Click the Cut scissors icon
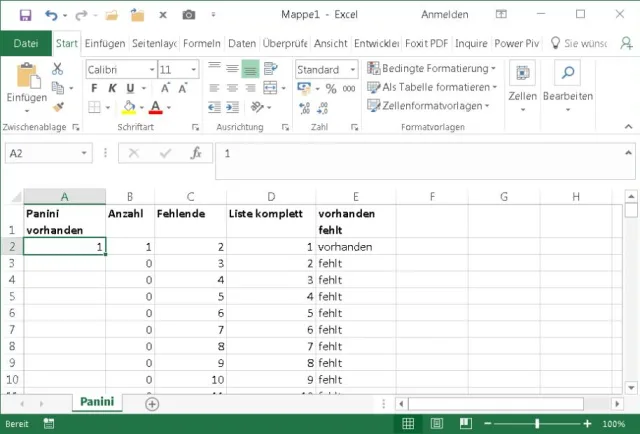 [58, 69]
